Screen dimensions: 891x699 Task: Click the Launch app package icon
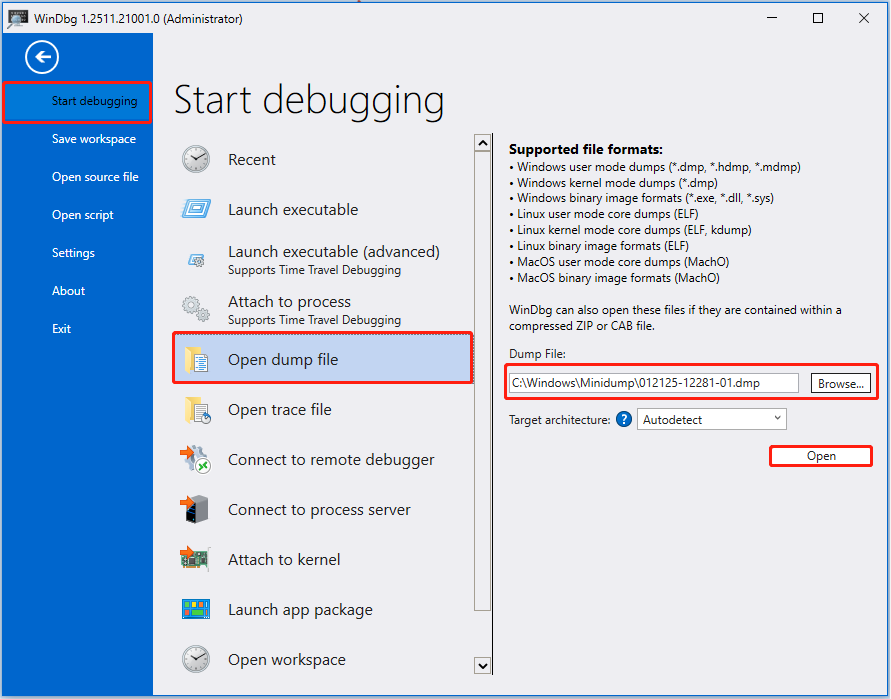tap(196, 609)
